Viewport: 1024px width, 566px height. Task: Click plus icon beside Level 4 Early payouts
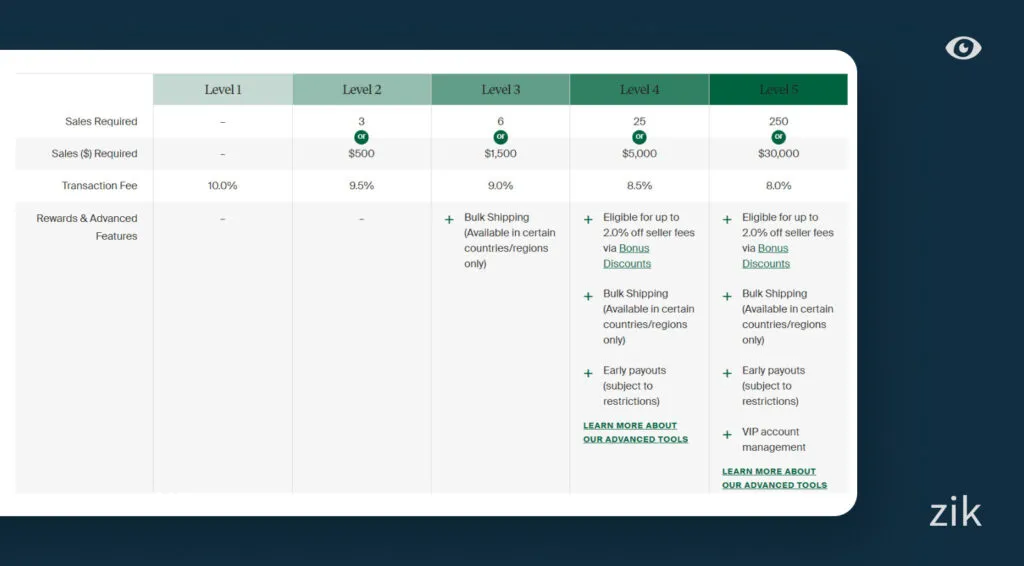[x=588, y=373]
